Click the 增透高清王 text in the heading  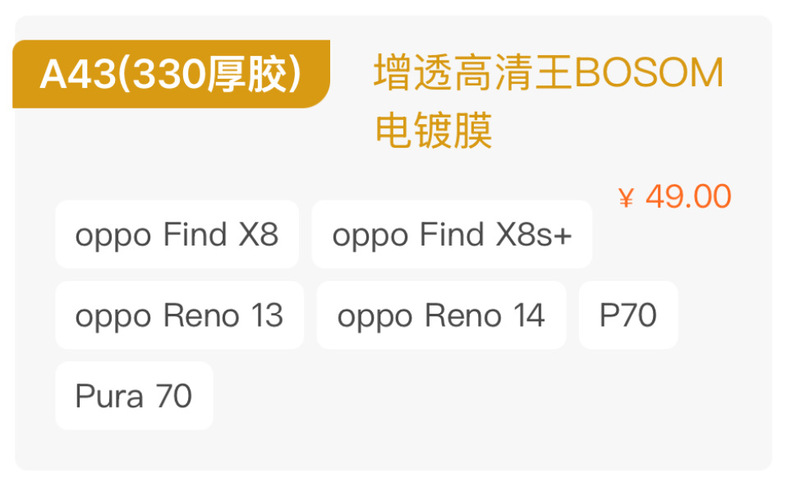(473, 73)
